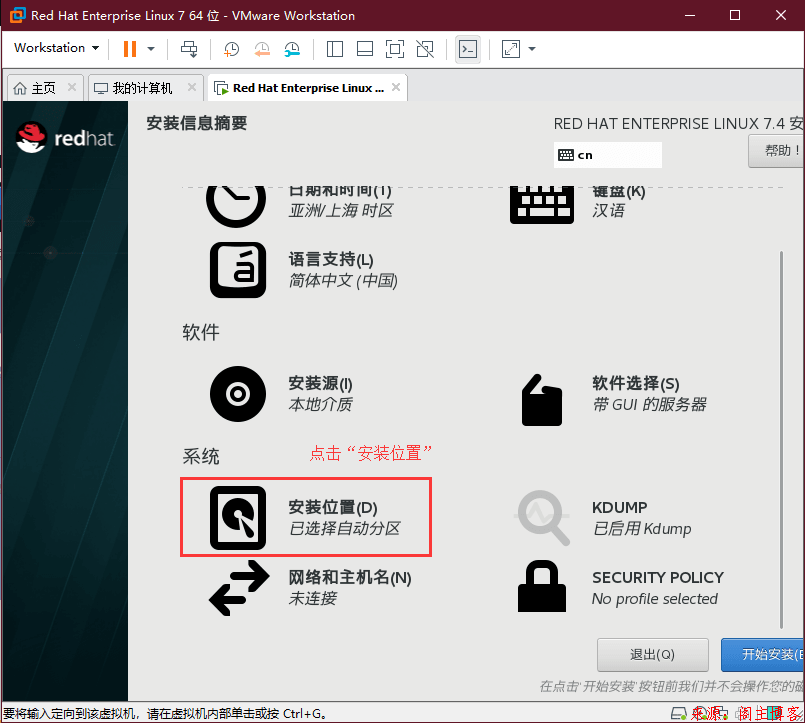805x723 pixels.
Task: Click the 软件选择(S) label
Action: pos(636,384)
